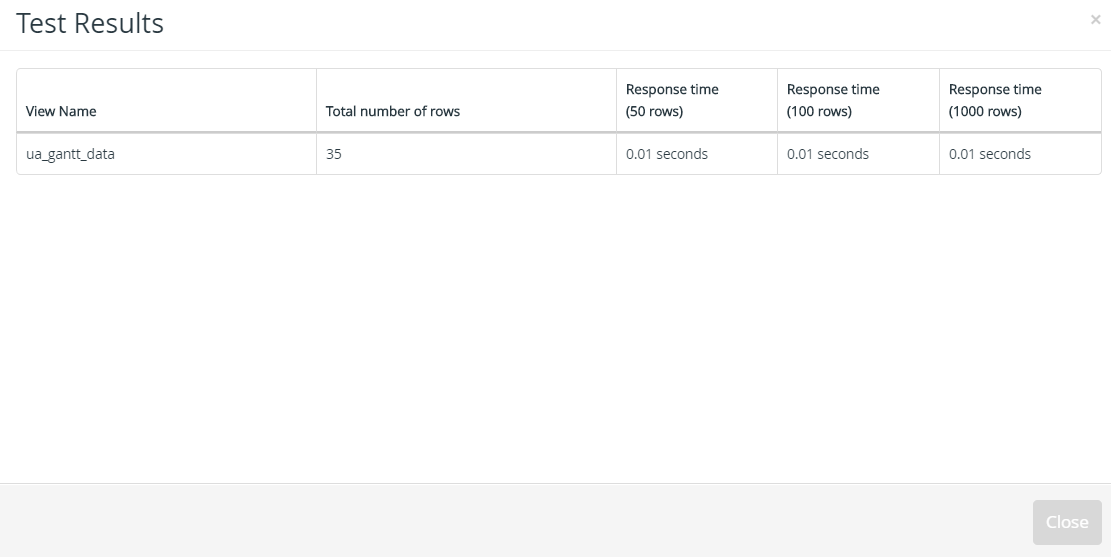Click the Response time (50 rows) header
The height and width of the screenshot is (557, 1111).
672,100
